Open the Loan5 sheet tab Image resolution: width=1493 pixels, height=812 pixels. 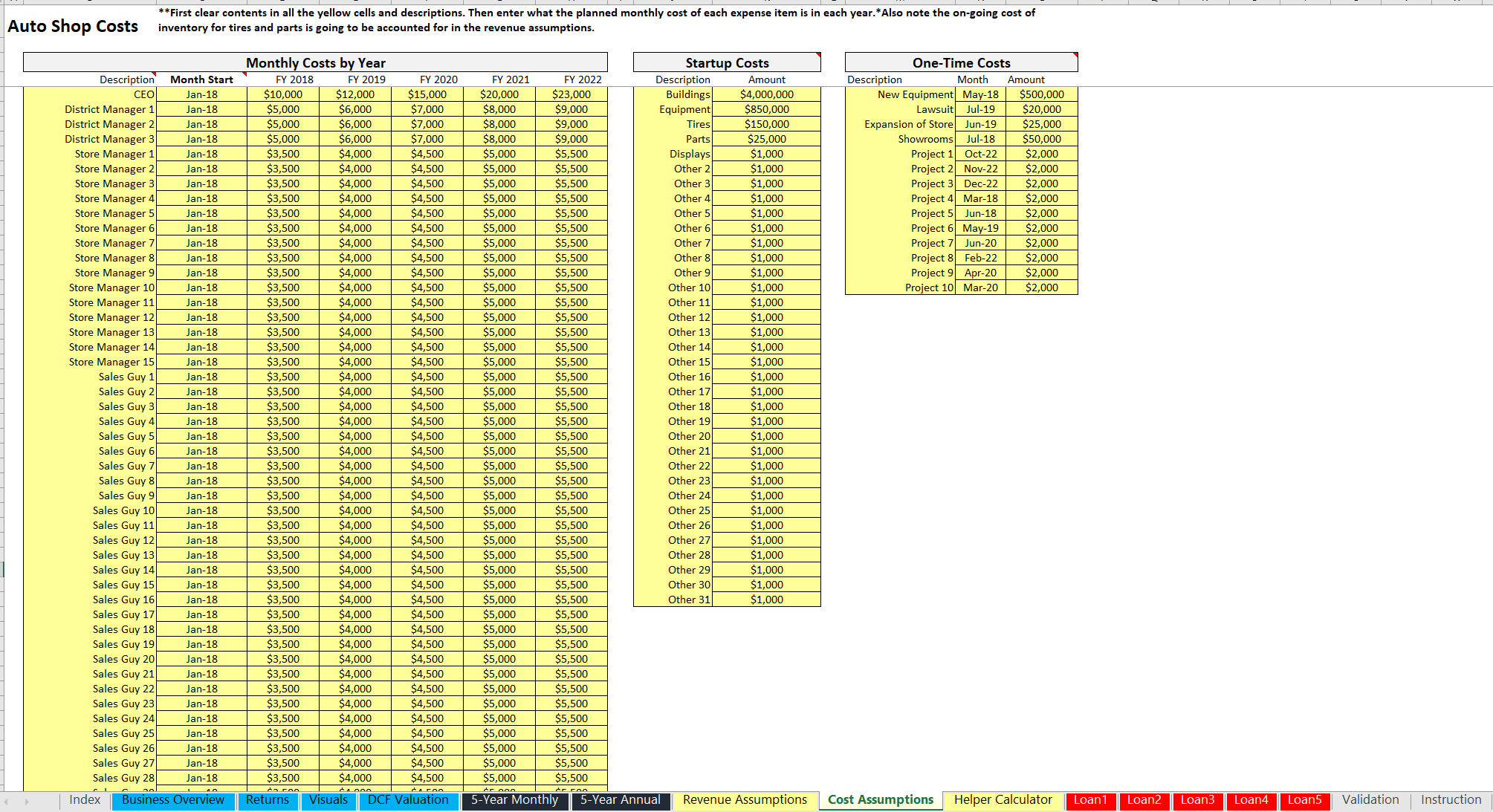click(x=1304, y=800)
